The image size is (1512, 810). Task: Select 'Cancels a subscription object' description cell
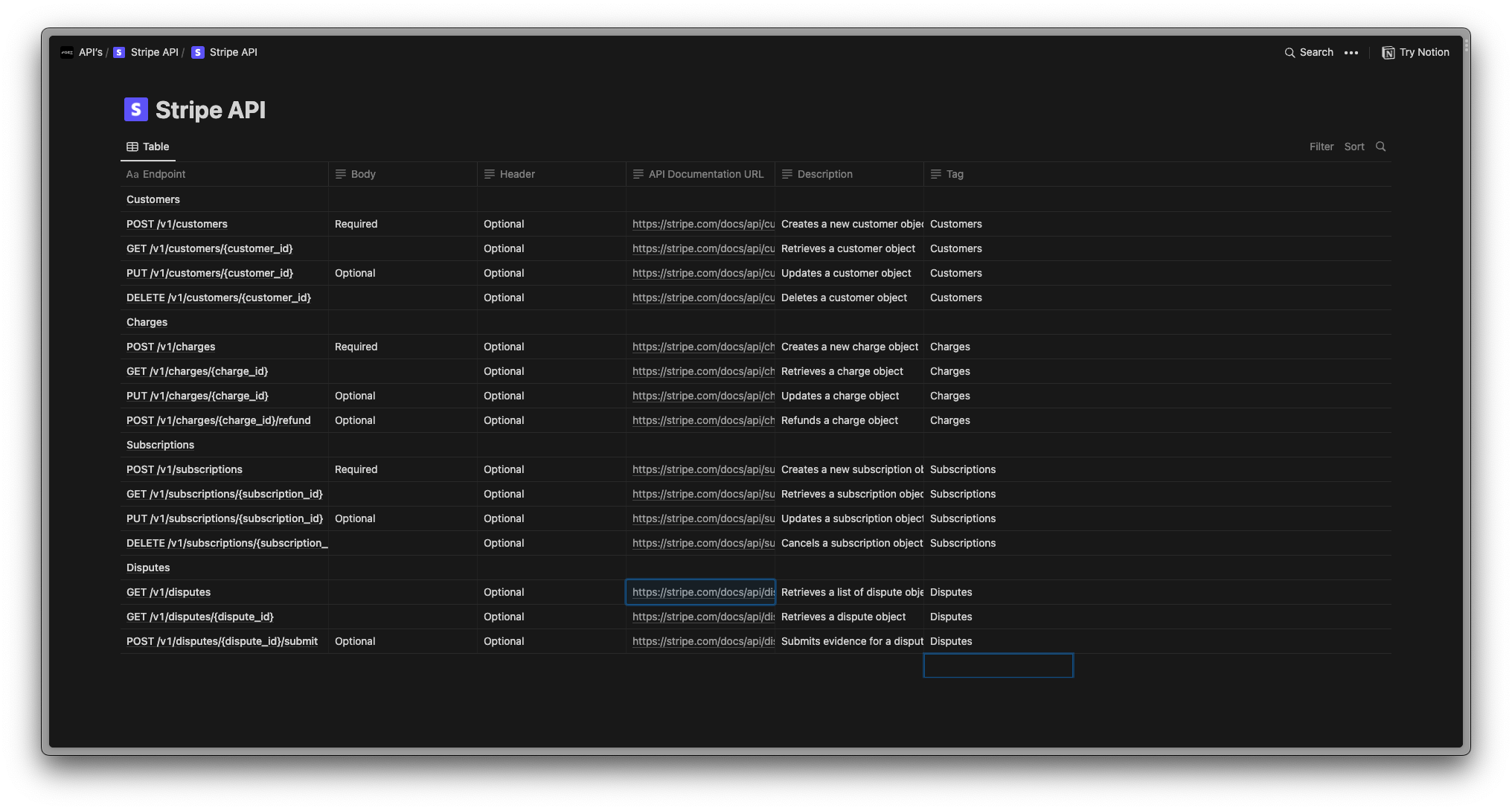click(849, 543)
